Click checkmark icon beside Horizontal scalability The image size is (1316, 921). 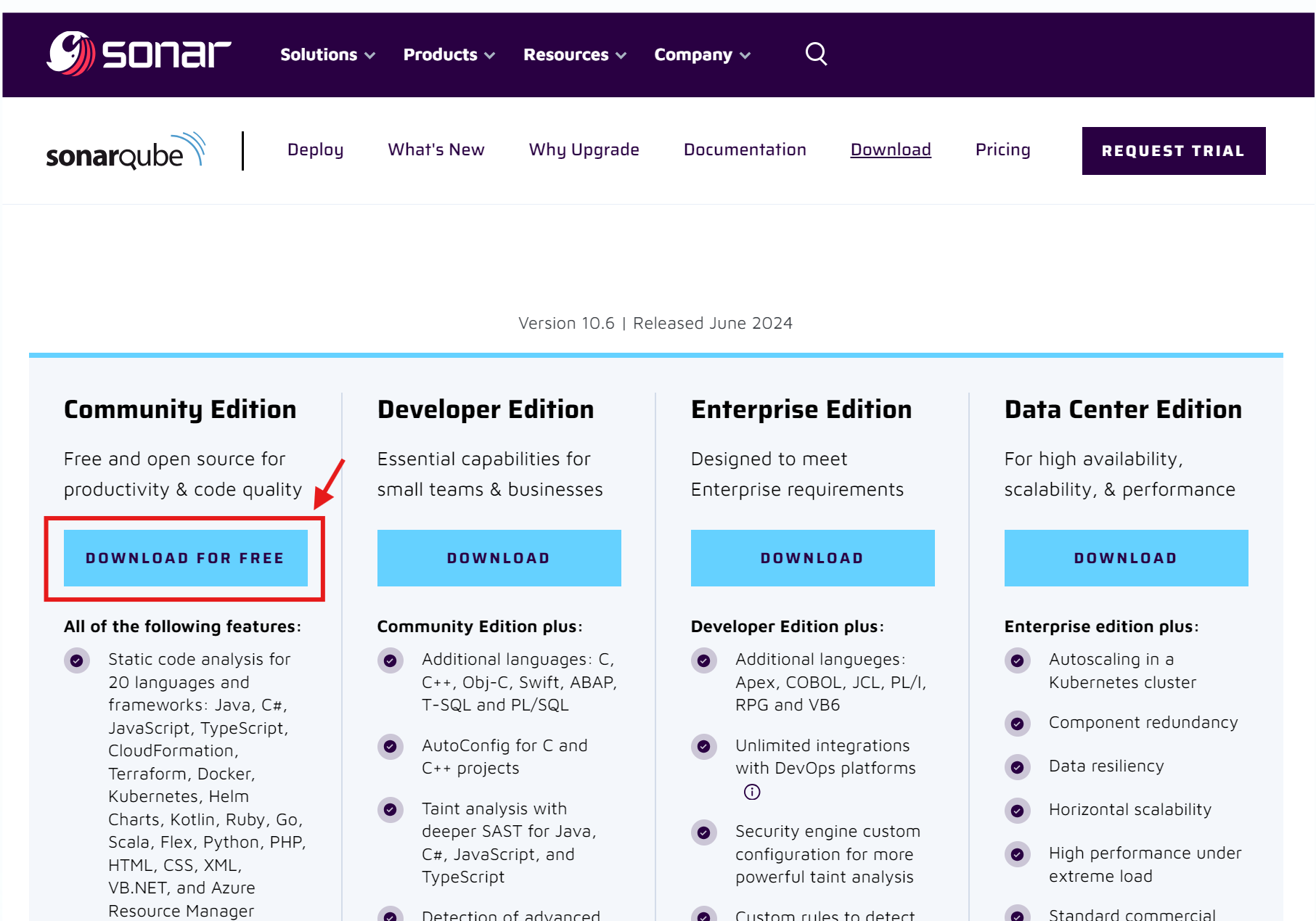coord(1018,811)
